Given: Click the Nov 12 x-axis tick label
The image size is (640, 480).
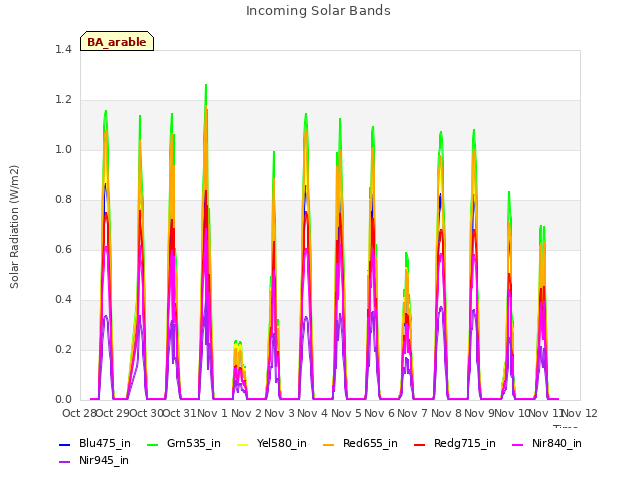Looking at the screenshot, I should click(x=580, y=413).
